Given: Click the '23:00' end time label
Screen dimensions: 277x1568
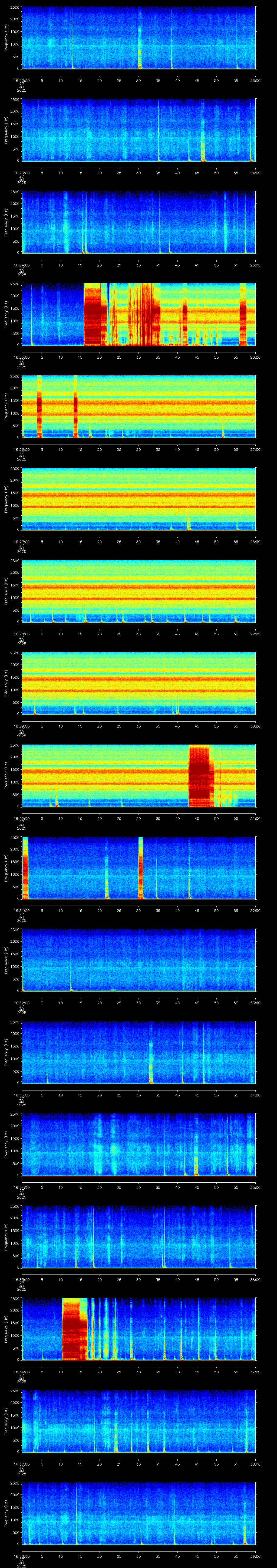Looking at the screenshot, I should tap(255, 80).
